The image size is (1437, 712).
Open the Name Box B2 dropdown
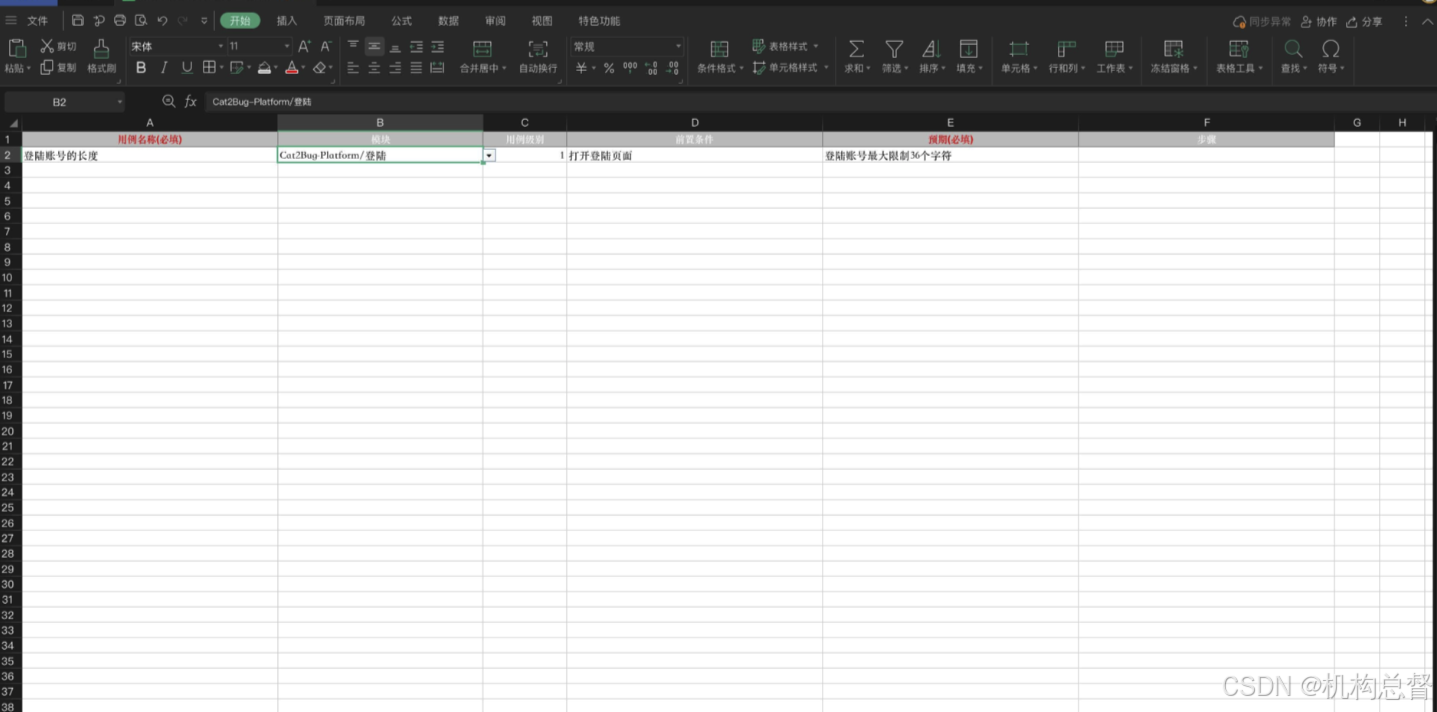[x=120, y=102]
